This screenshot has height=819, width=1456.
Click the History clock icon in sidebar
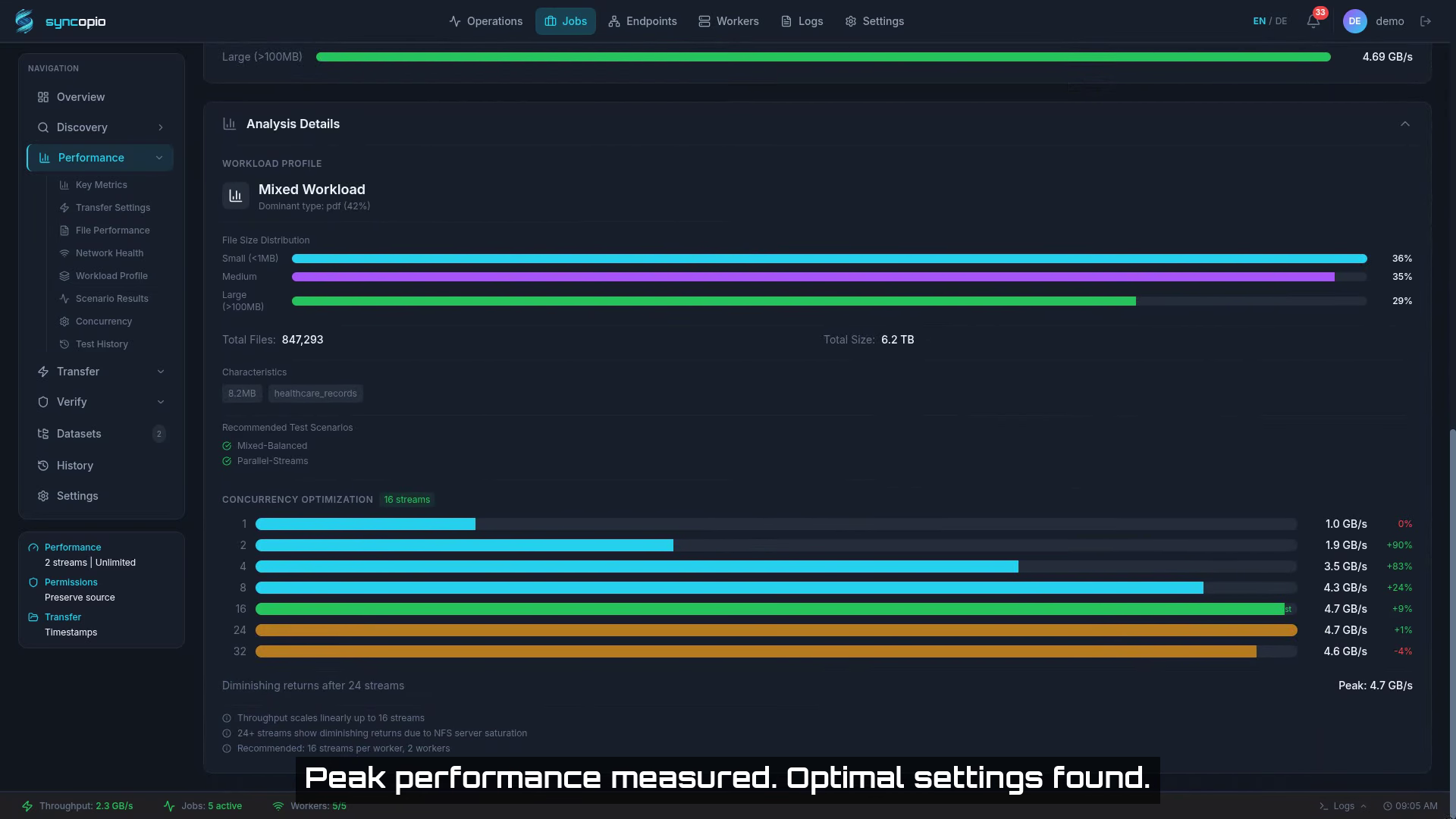43,465
